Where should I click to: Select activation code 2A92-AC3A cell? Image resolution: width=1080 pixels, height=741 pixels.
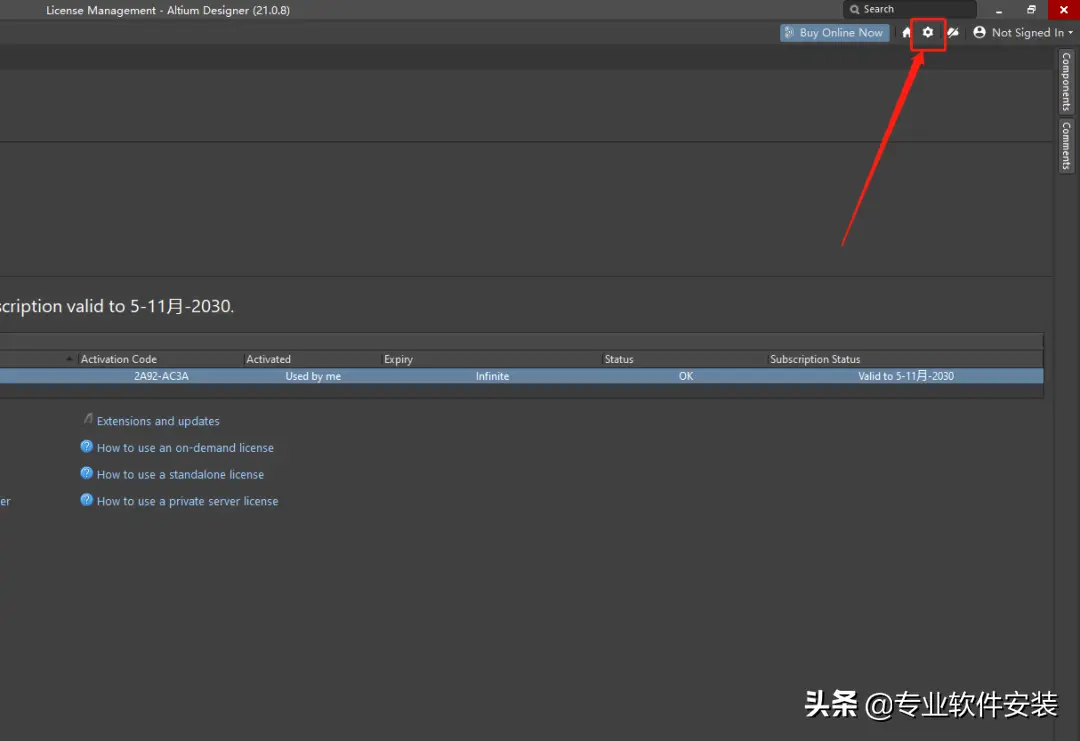[161, 376]
